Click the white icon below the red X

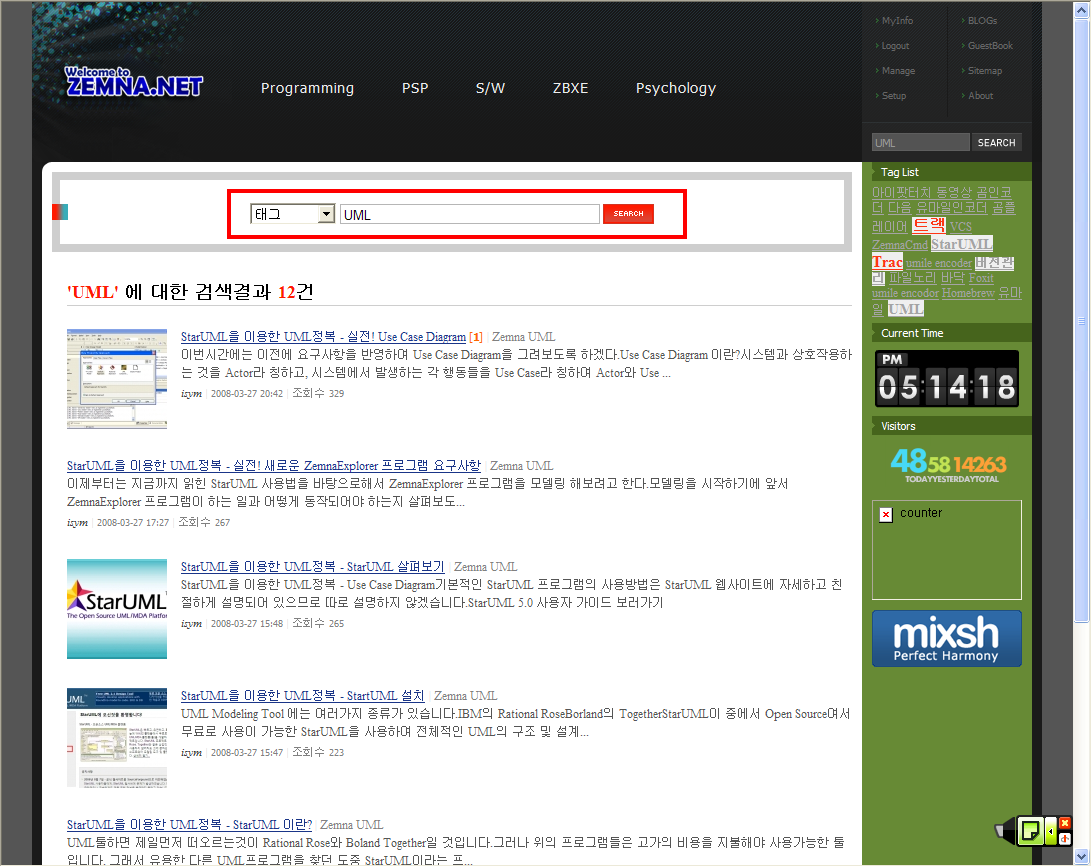click(x=1065, y=838)
